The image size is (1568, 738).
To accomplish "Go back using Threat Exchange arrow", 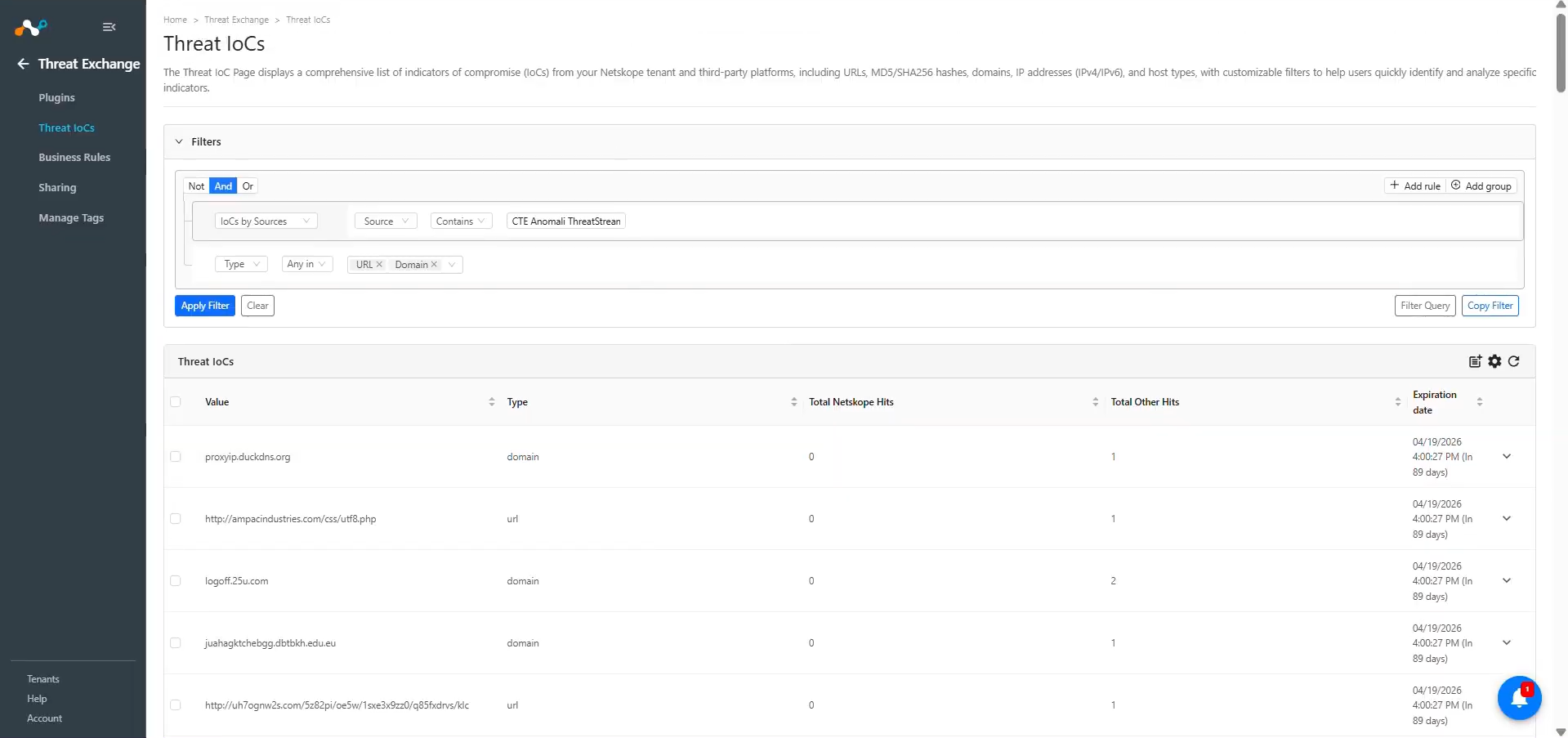I will 23,64.
